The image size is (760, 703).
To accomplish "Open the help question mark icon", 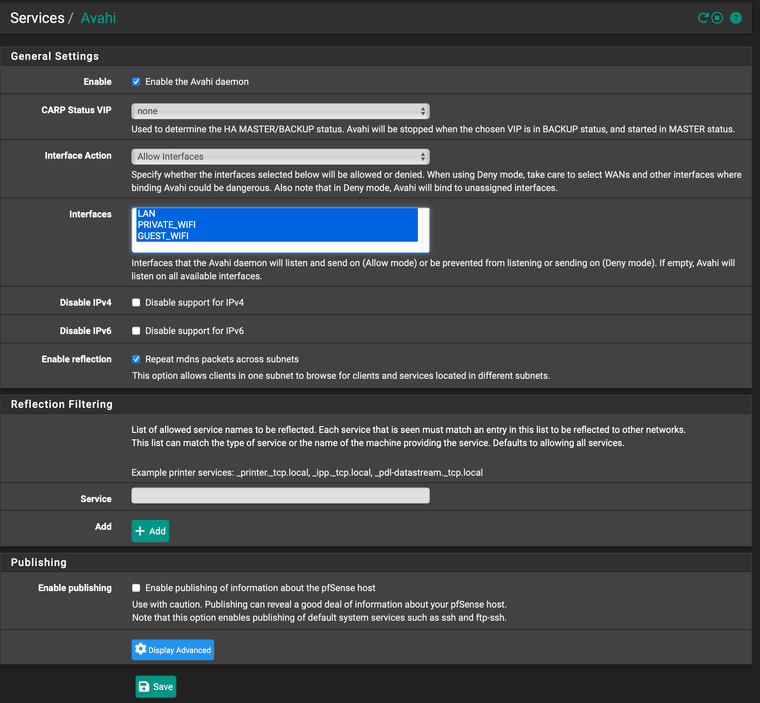I will (x=736, y=18).
